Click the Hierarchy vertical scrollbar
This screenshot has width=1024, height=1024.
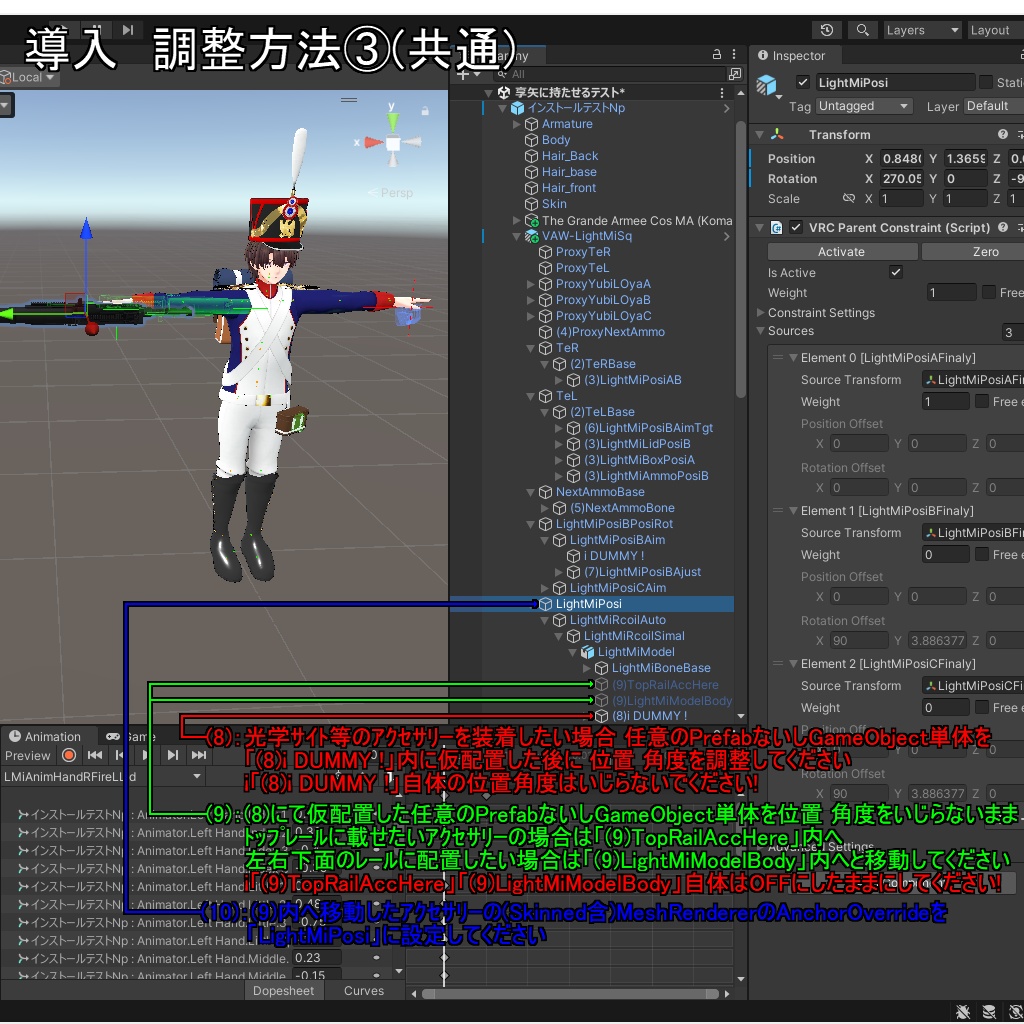(741, 261)
